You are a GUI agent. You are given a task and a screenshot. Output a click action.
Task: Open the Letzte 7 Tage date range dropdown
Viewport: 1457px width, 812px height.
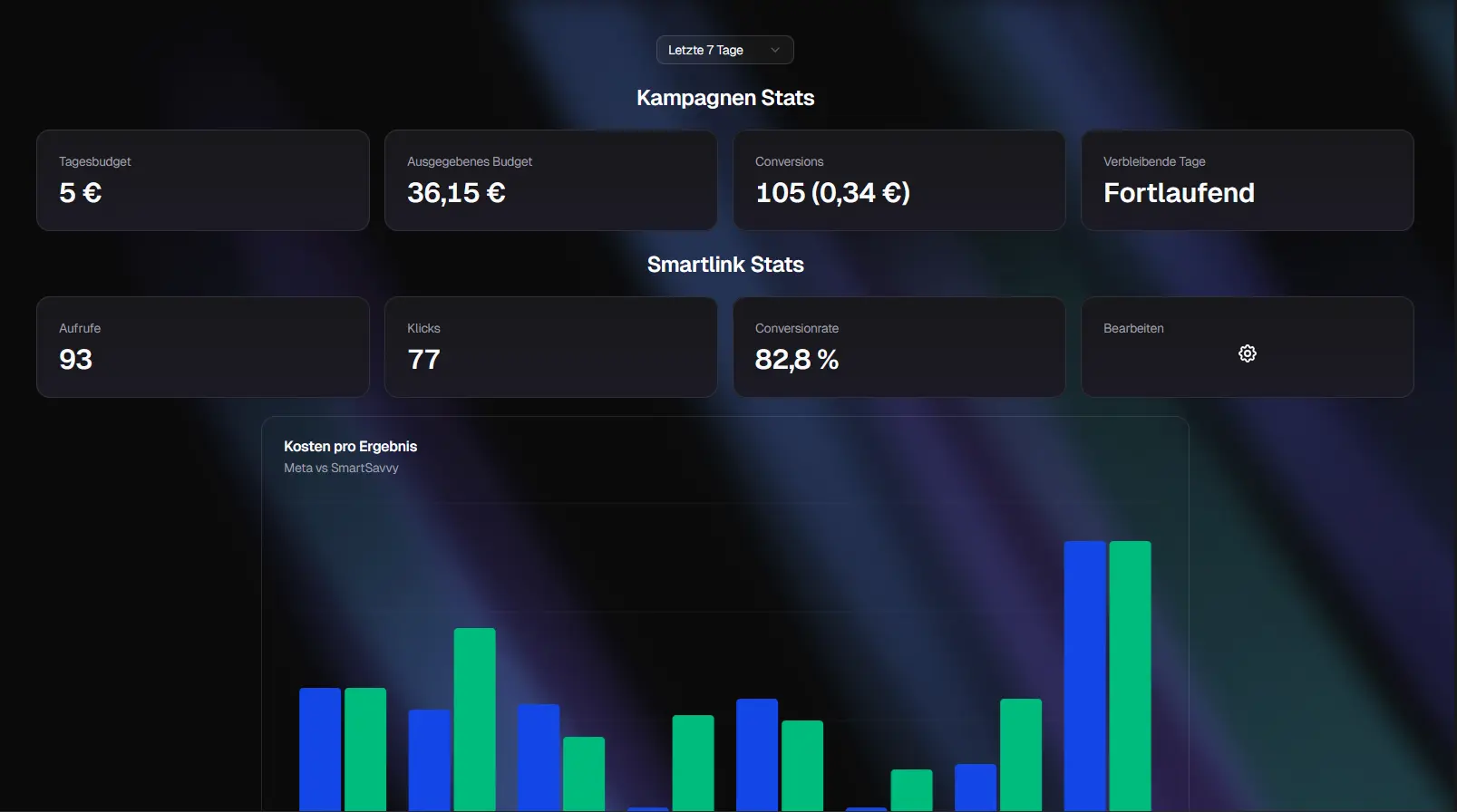pyautogui.click(x=724, y=50)
